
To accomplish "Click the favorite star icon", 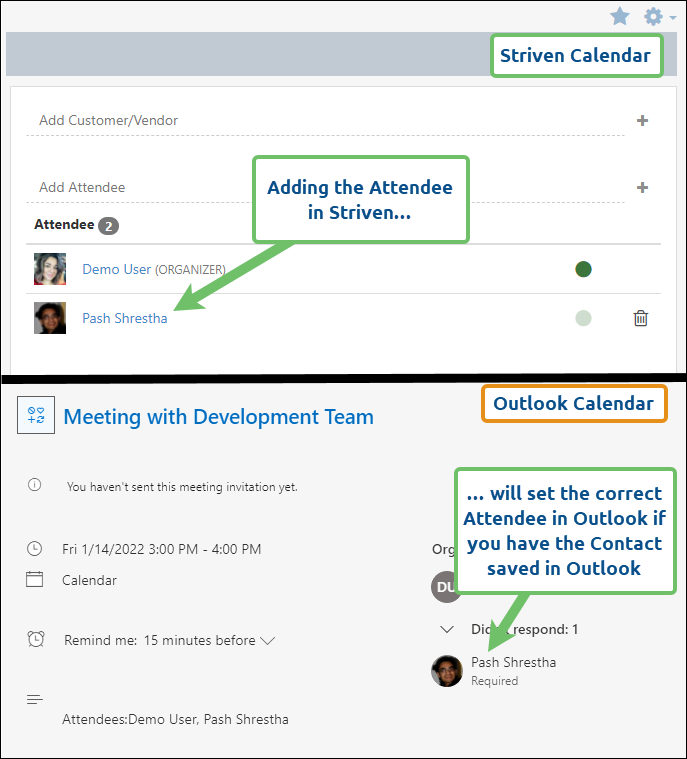I will [x=619, y=16].
